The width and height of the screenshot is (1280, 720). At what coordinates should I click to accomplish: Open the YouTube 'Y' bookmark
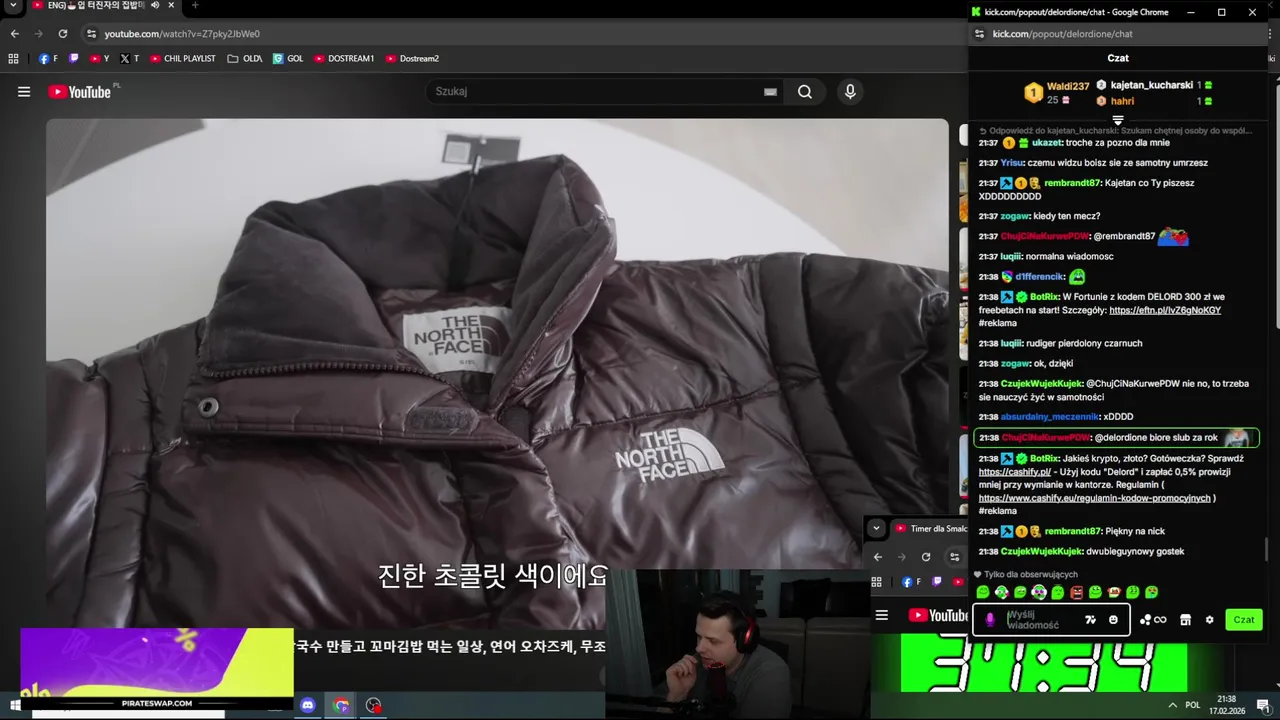click(100, 59)
